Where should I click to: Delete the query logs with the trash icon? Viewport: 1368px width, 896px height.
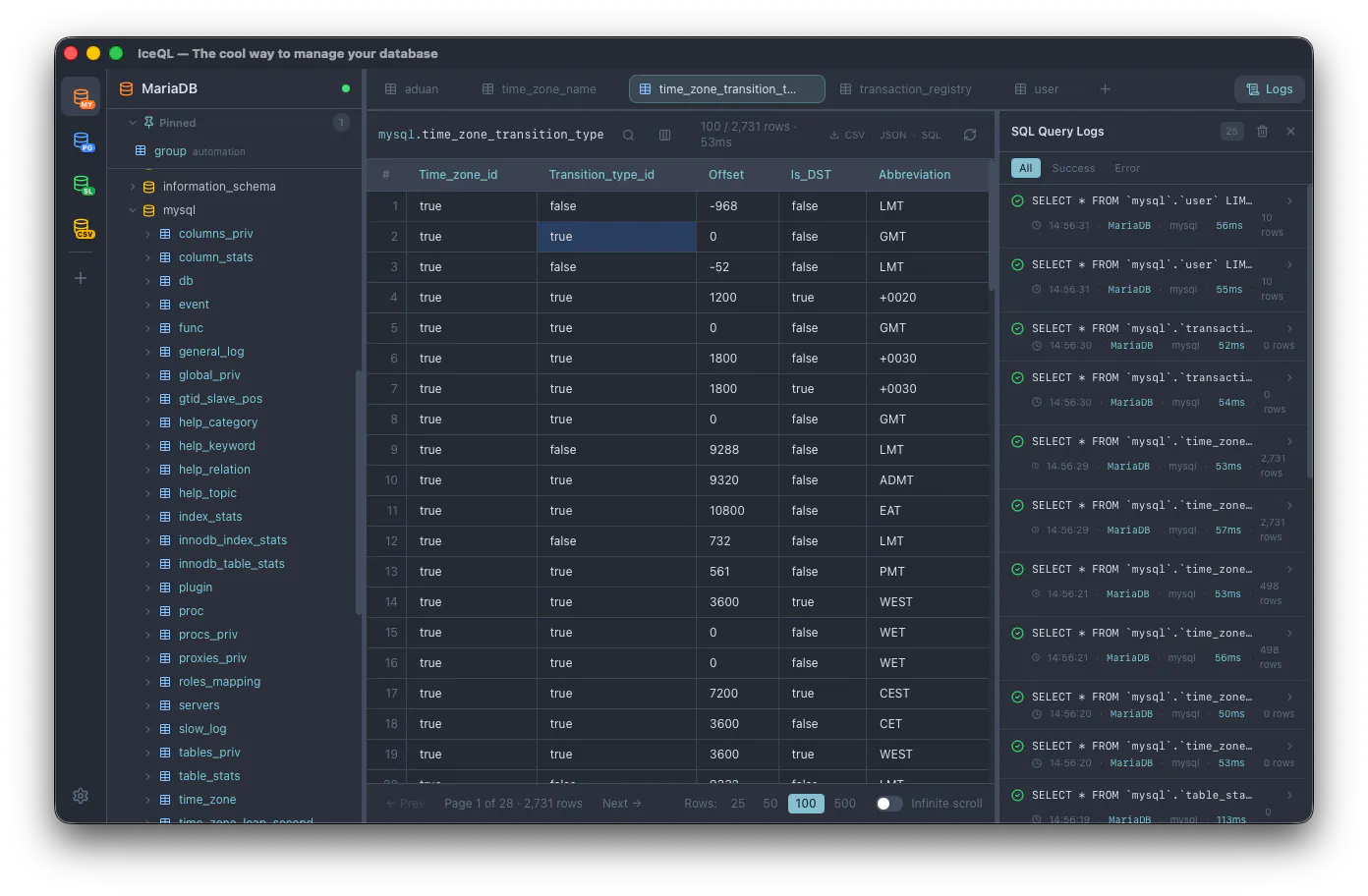[x=1262, y=131]
